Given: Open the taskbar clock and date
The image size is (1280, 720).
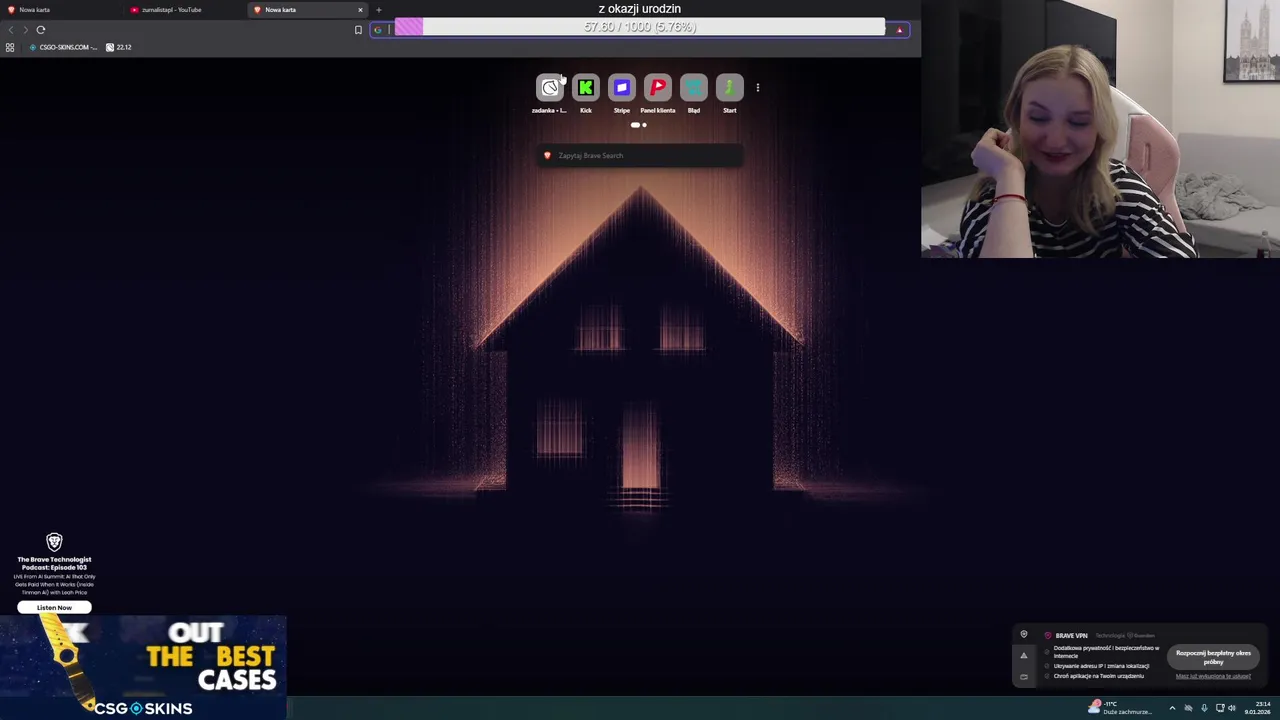Looking at the screenshot, I should (x=1257, y=708).
